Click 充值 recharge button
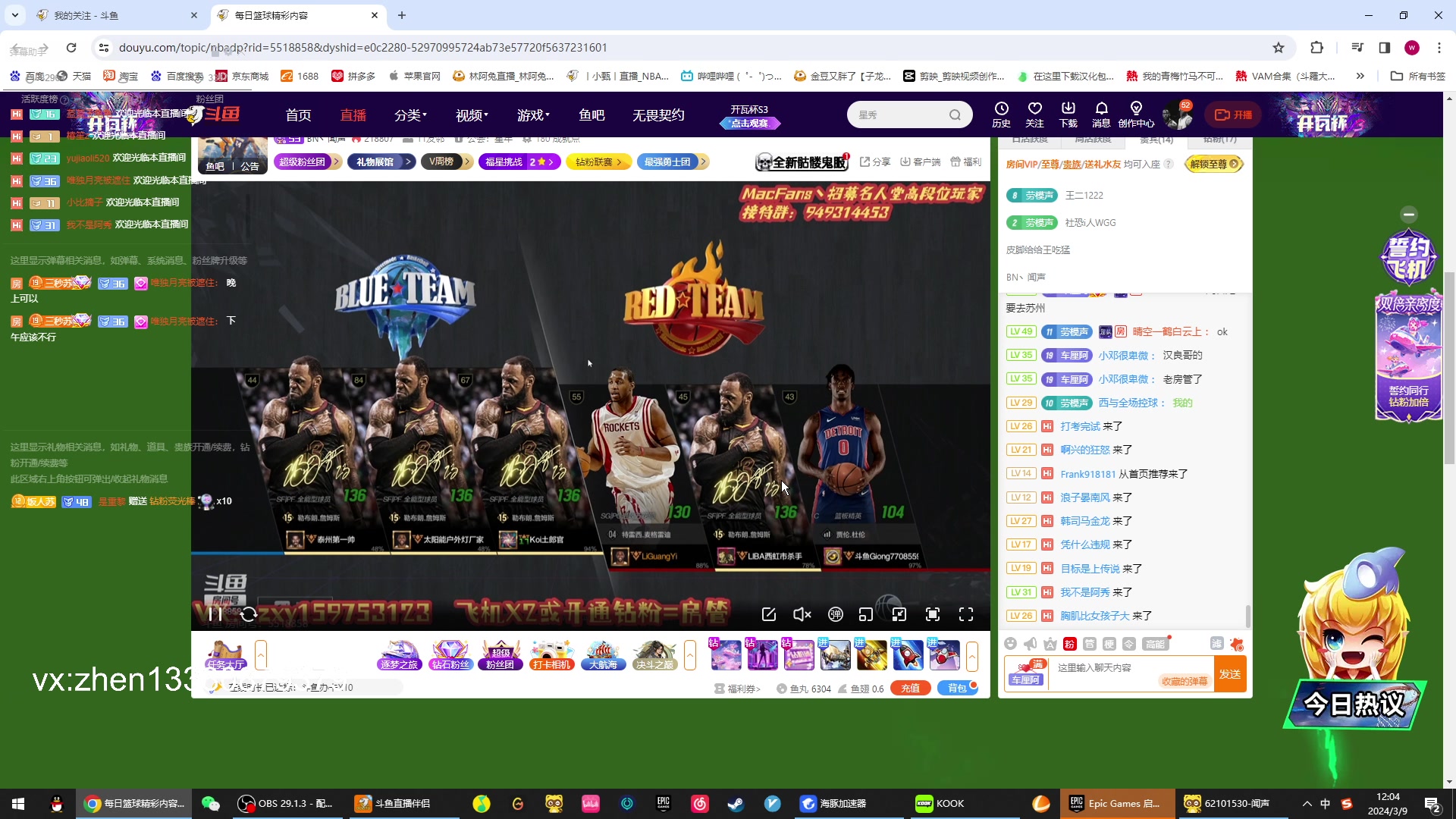Screen dimensions: 1456x819 pos(910,689)
